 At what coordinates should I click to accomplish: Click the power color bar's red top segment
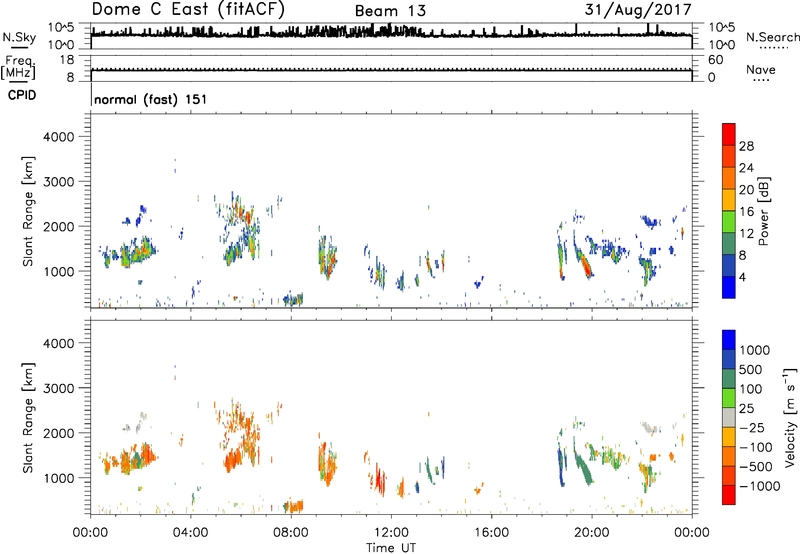729,134
